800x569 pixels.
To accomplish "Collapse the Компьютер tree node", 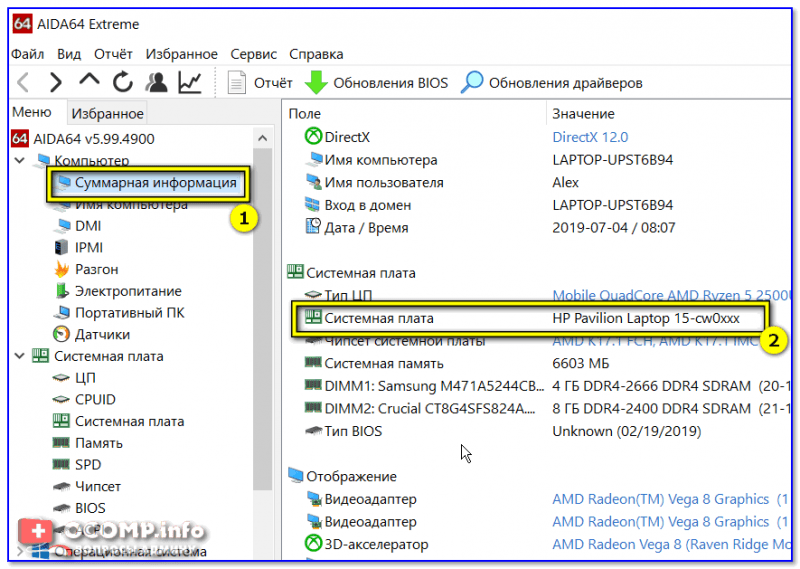I will point(19,160).
